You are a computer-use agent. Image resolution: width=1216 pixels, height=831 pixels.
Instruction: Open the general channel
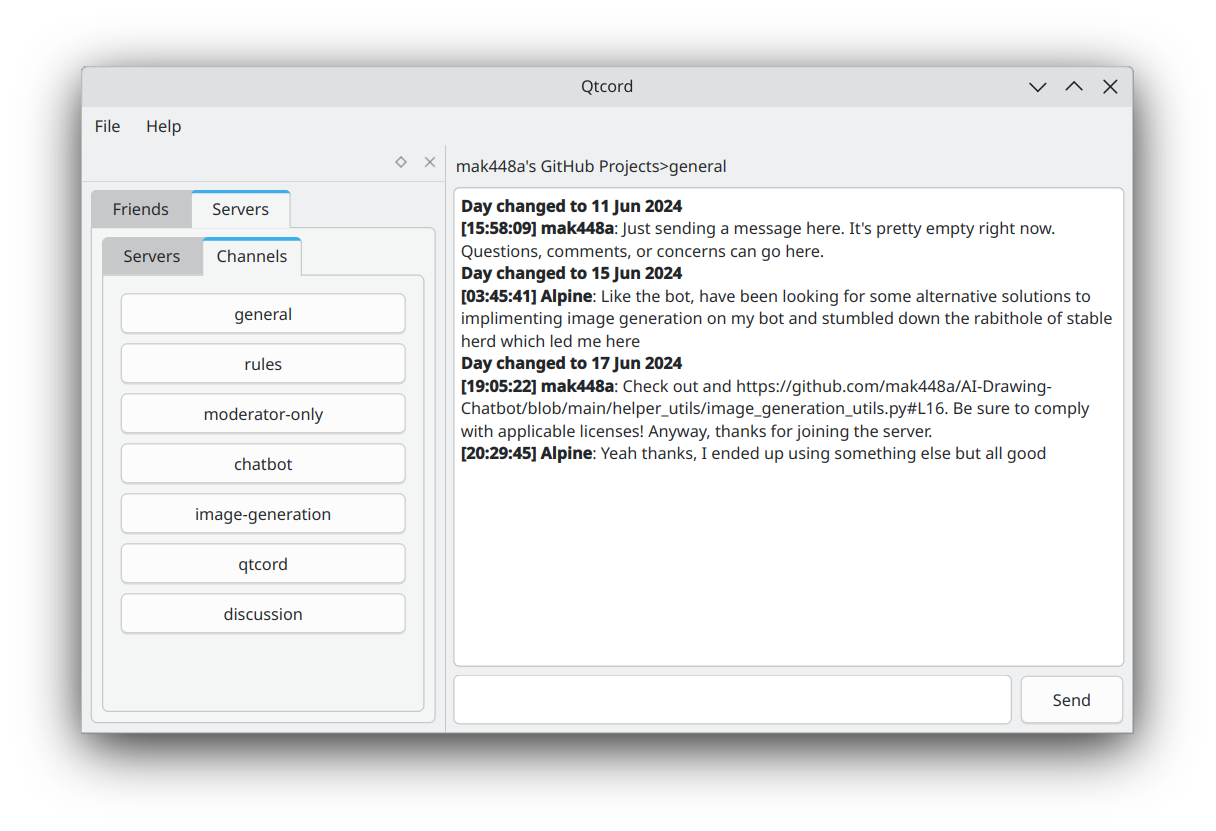click(263, 314)
